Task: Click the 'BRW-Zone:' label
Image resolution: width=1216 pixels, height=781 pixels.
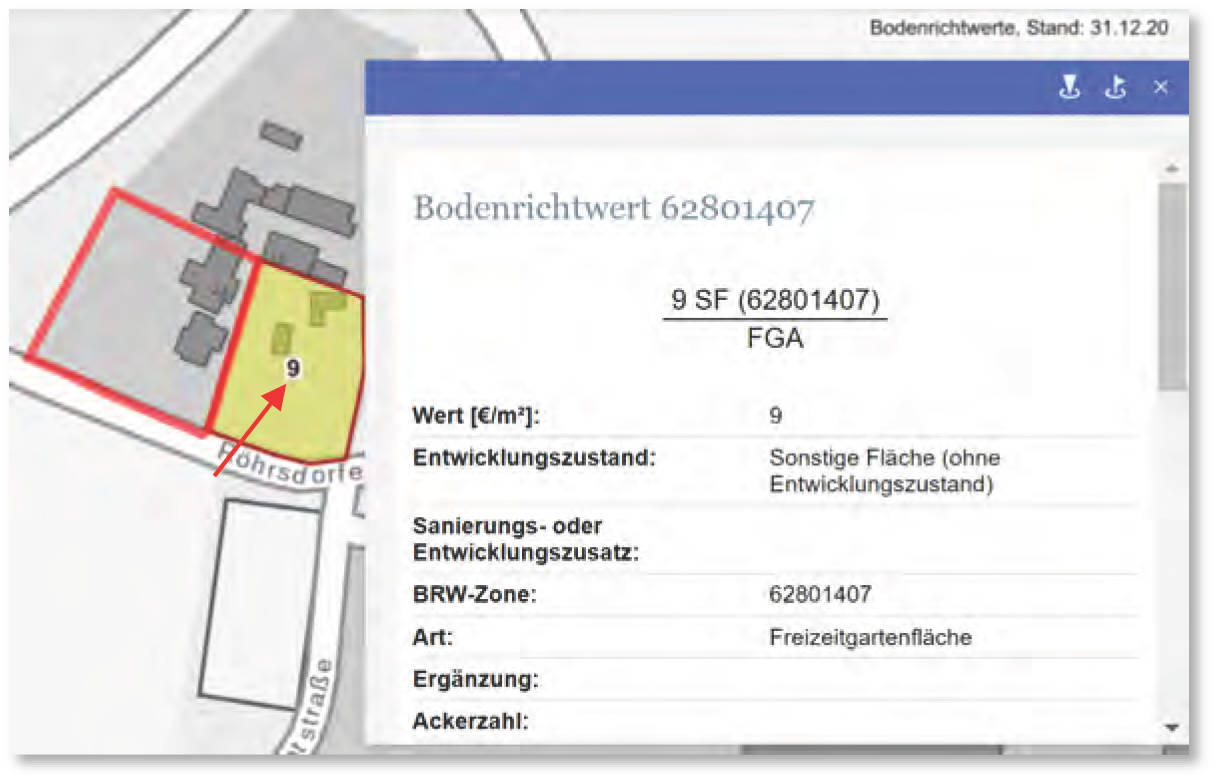Action: (x=475, y=595)
